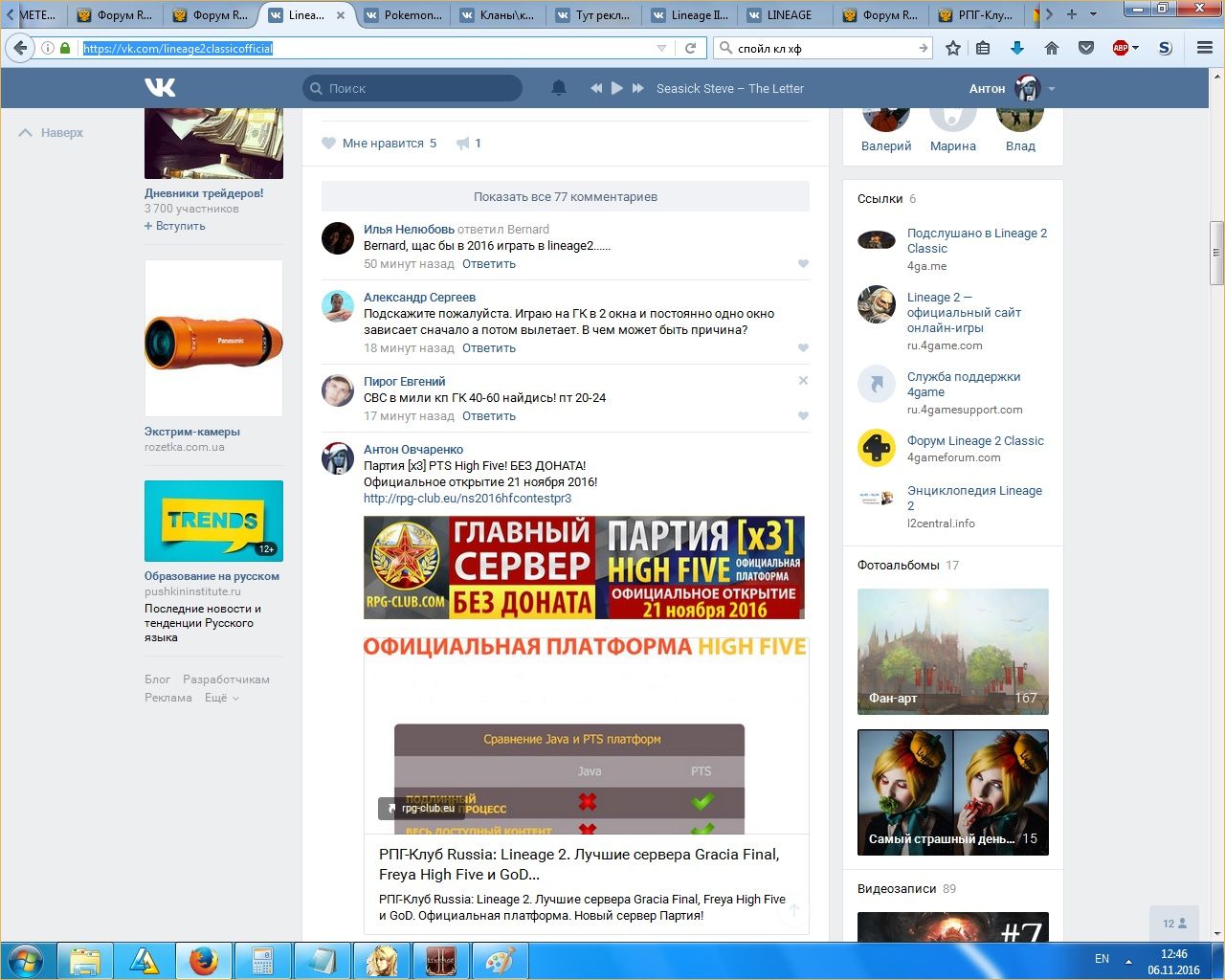This screenshot has width=1225, height=980.
Task: Reload the current page
Action: (x=691, y=48)
